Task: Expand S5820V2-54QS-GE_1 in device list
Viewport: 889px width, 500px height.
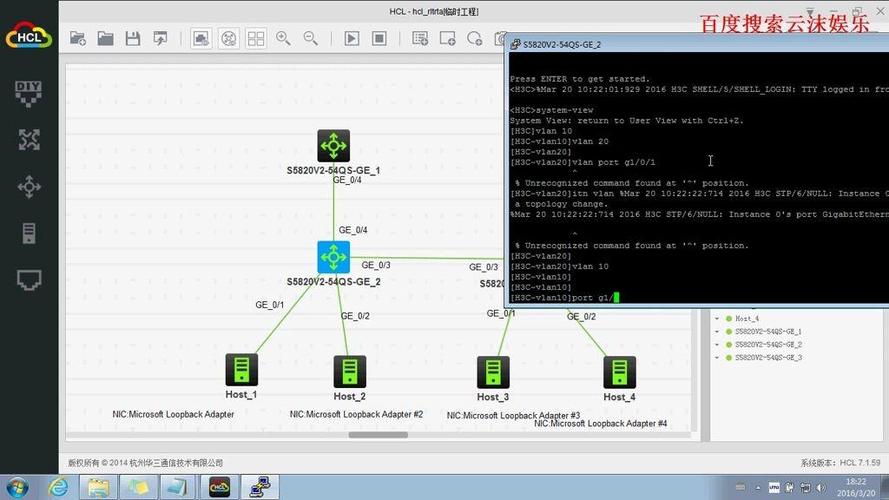Action: [x=717, y=332]
